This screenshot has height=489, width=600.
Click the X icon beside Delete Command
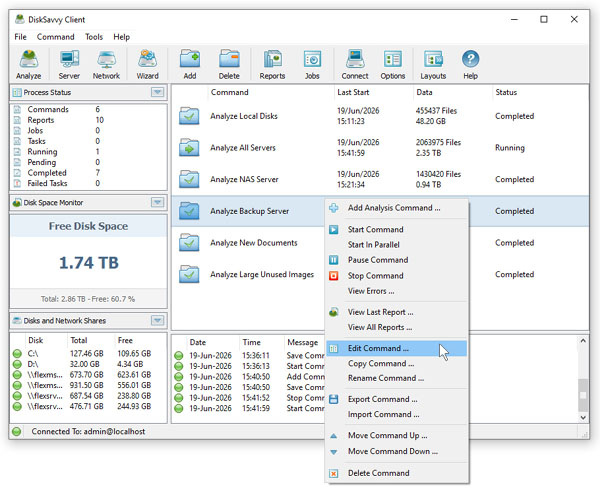tap(334, 473)
